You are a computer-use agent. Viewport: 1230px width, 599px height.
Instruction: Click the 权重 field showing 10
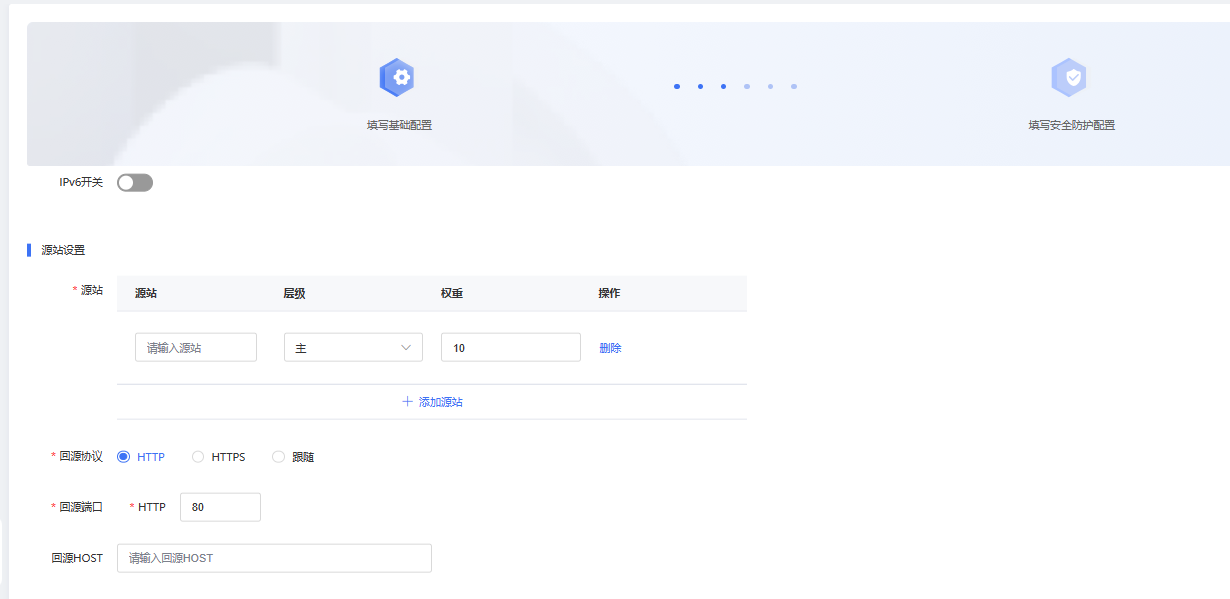point(510,348)
